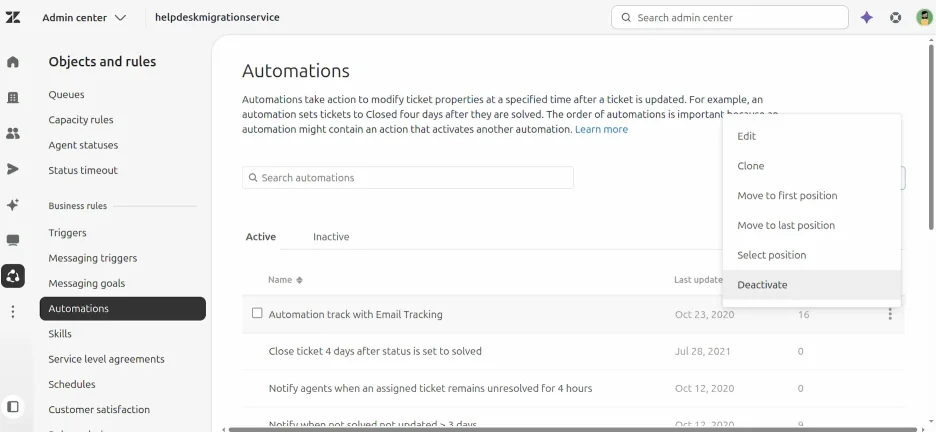Click the Last updated column header
Image resolution: width=936 pixels, height=432 pixels.
pyautogui.click(x=698, y=280)
